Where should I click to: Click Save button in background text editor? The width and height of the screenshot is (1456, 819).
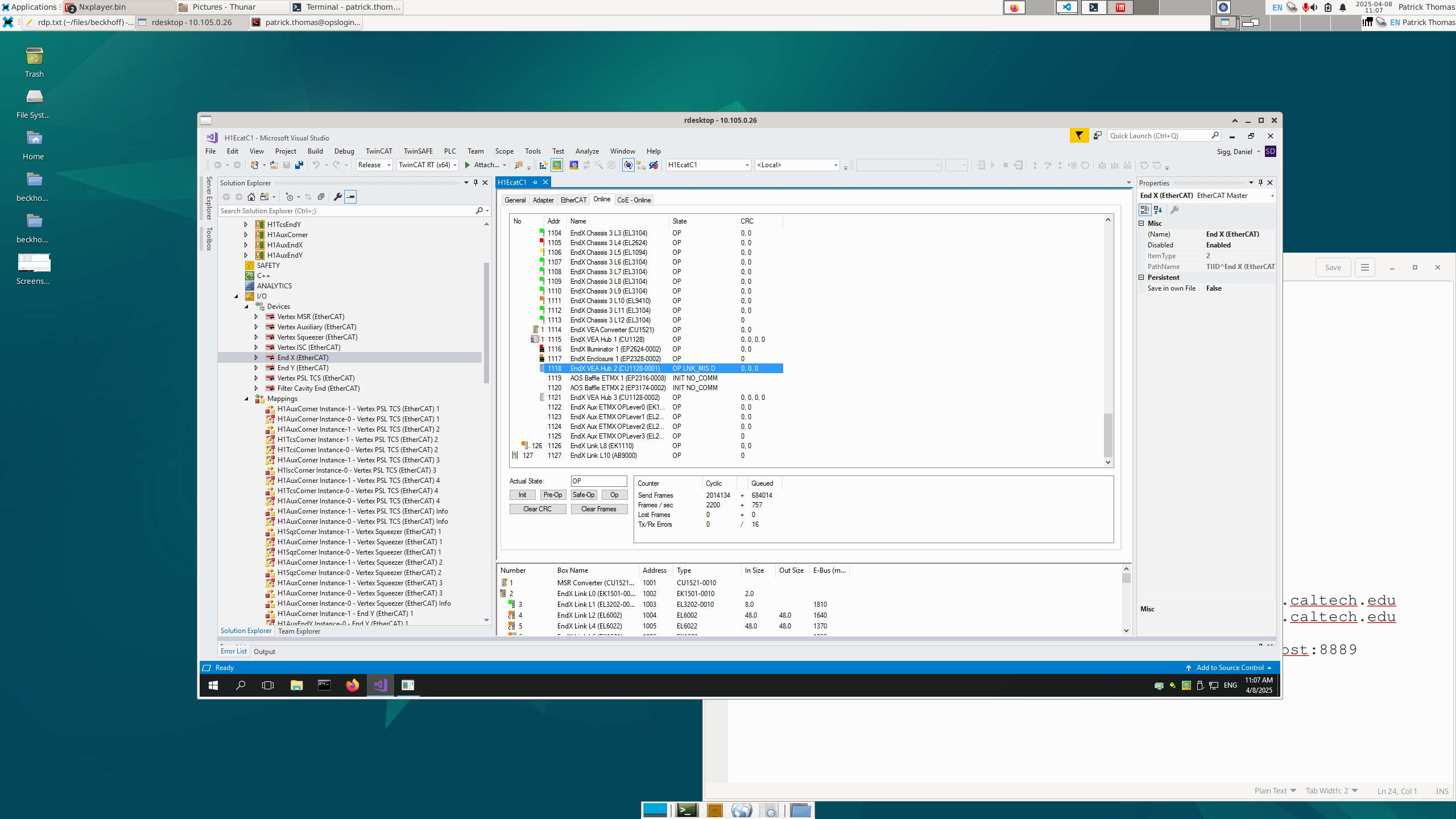1333,267
